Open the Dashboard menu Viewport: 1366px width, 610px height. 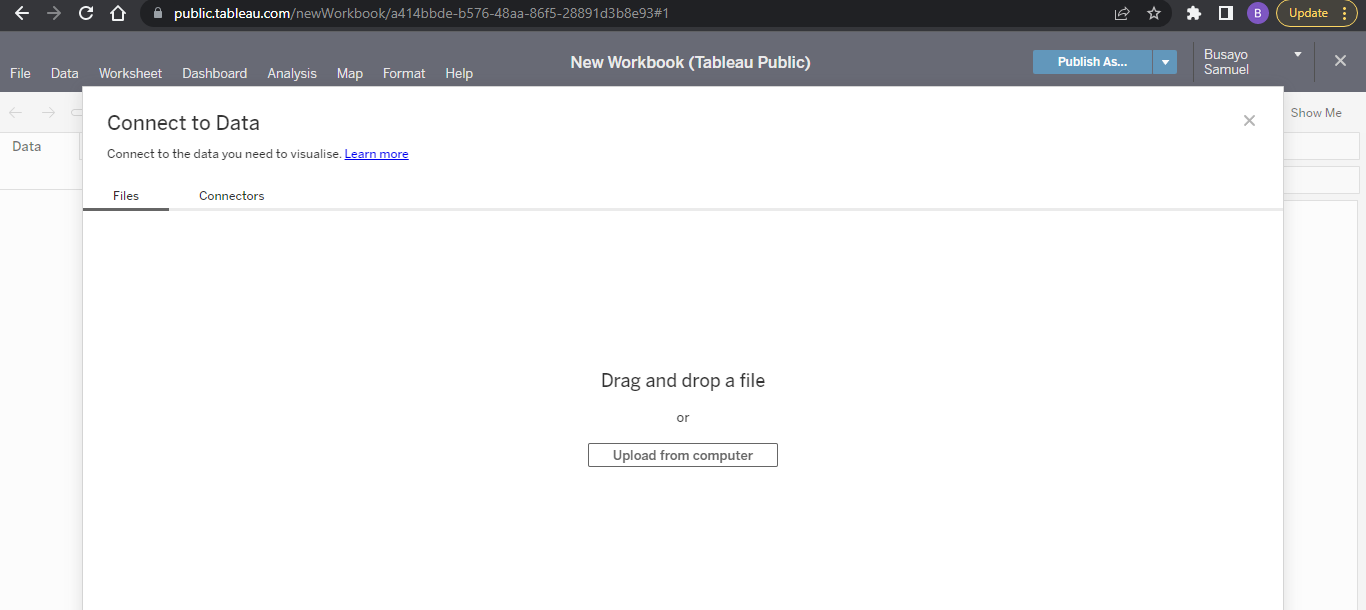(214, 73)
